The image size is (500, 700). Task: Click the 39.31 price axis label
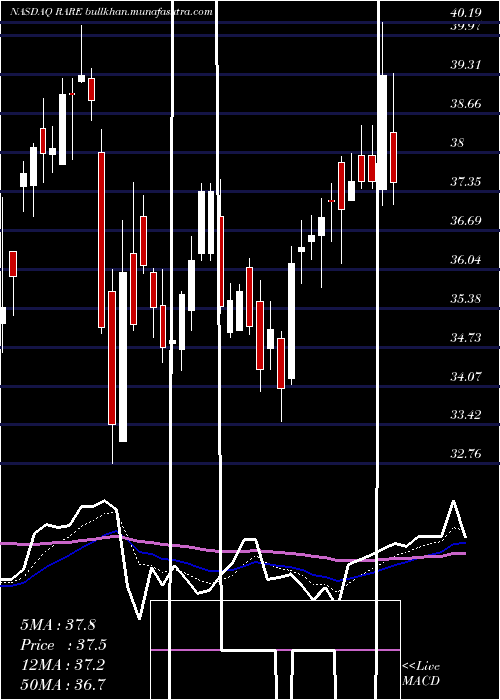[466, 65]
